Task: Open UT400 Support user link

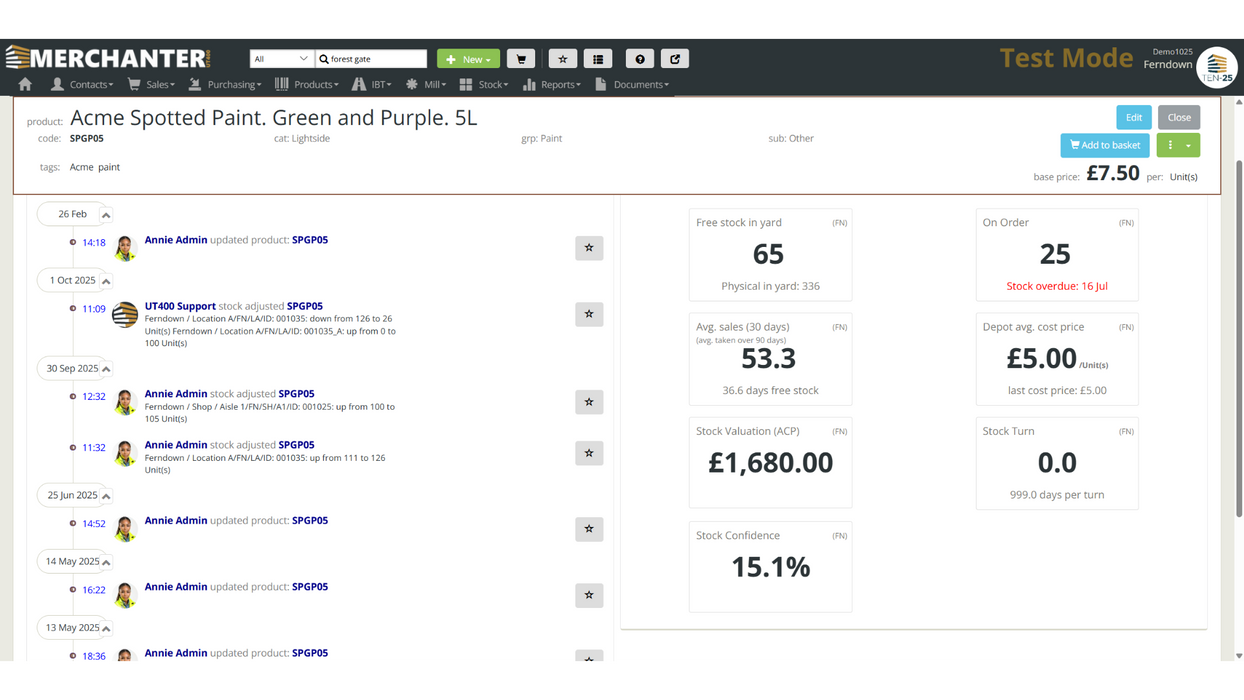Action: coord(180,306)
